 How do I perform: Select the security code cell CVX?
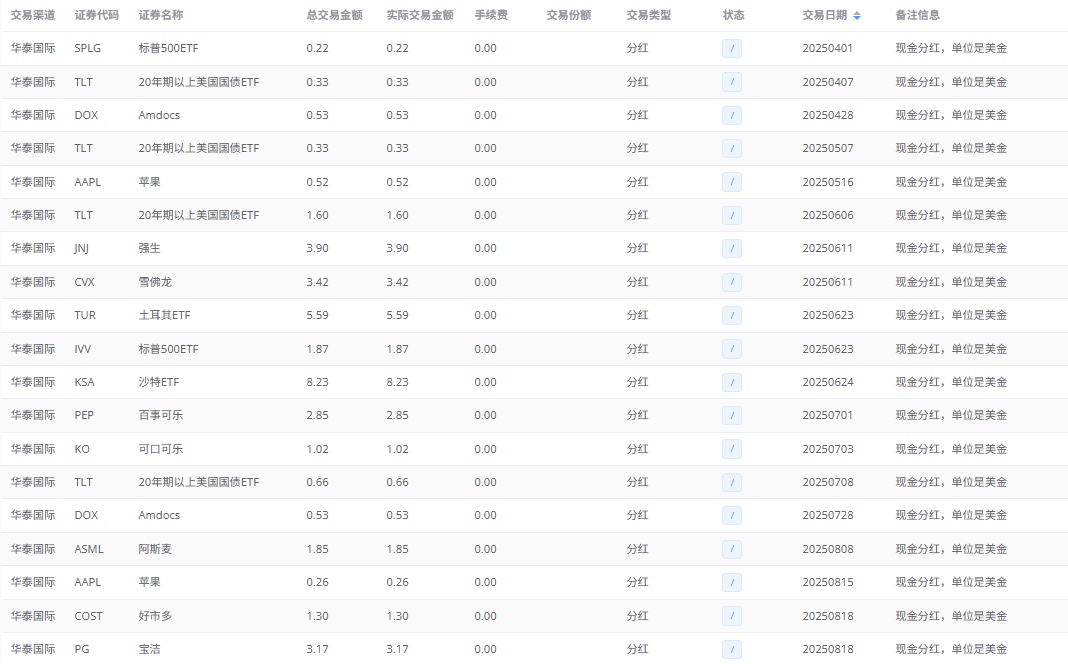[x=84, y=282]
